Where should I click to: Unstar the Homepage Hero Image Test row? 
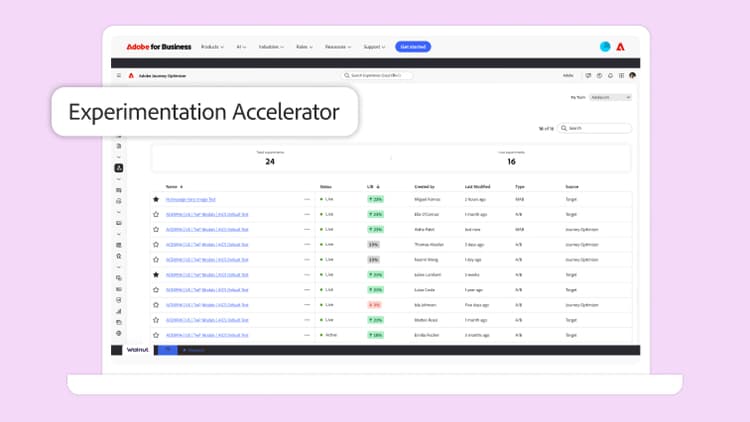pos(156,199)
